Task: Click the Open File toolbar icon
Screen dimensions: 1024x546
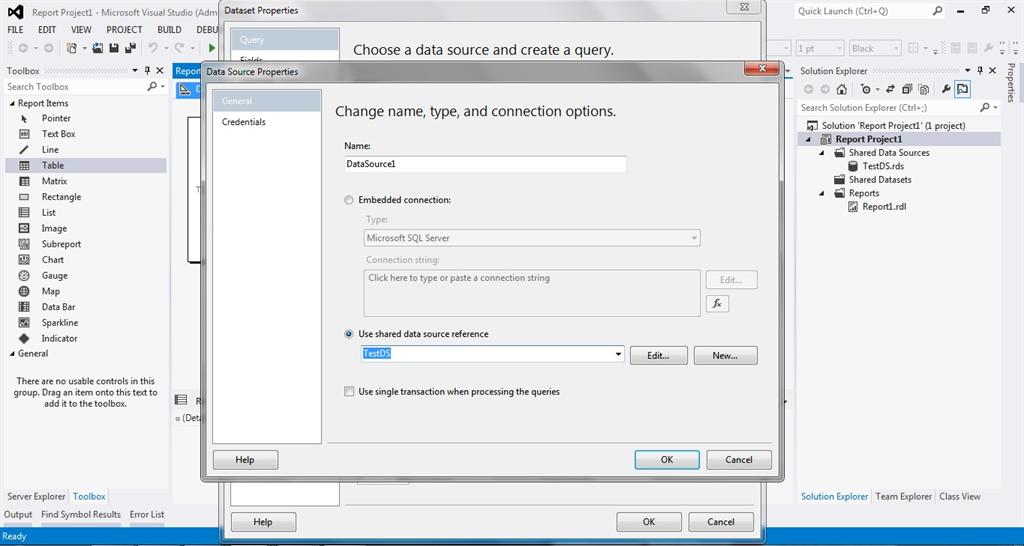Action: click(97, 48)
